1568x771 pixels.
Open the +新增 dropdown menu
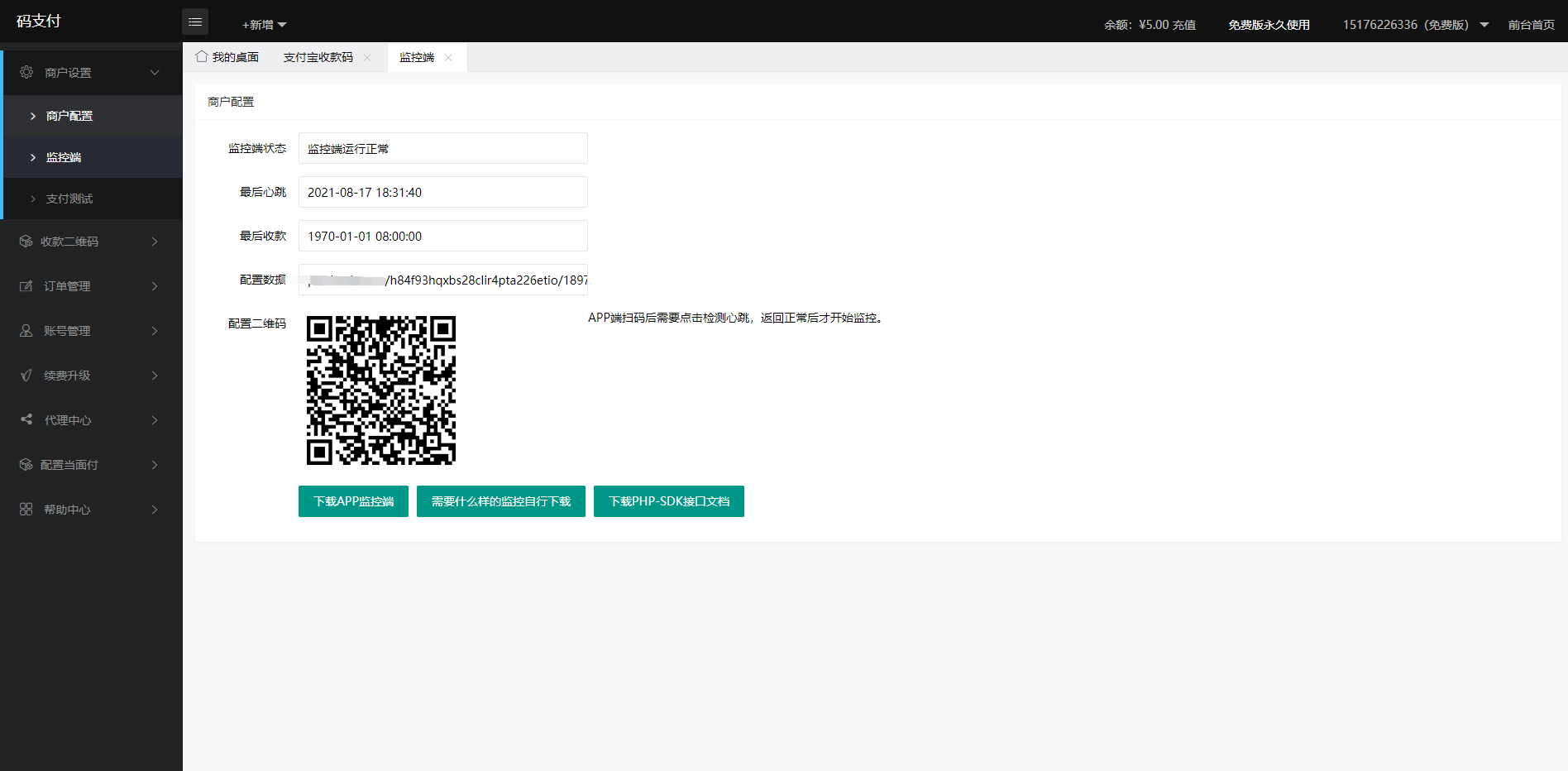[264, 25]
